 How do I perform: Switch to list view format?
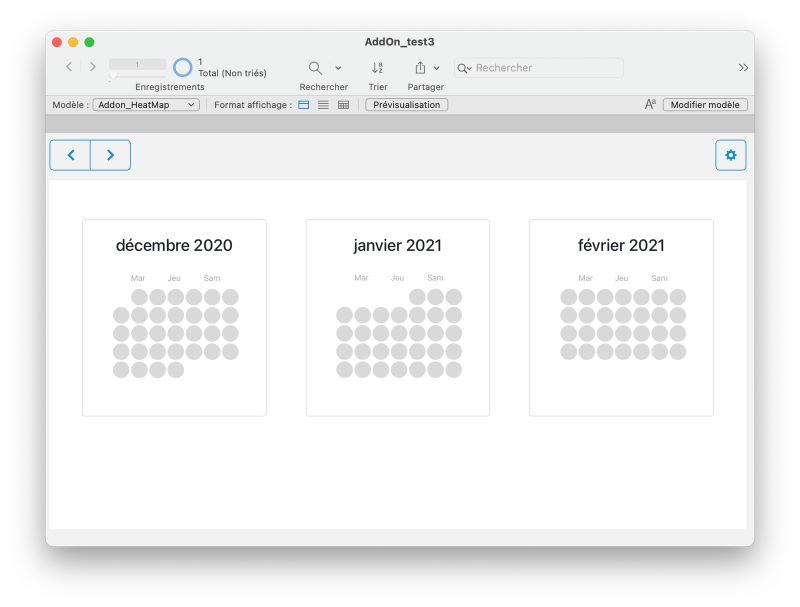point(323,105)
